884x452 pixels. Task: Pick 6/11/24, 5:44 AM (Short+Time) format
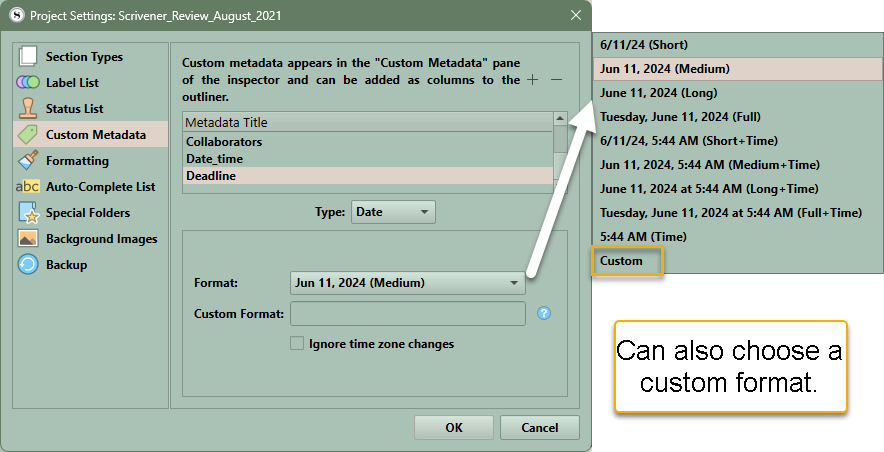(737, 140)
